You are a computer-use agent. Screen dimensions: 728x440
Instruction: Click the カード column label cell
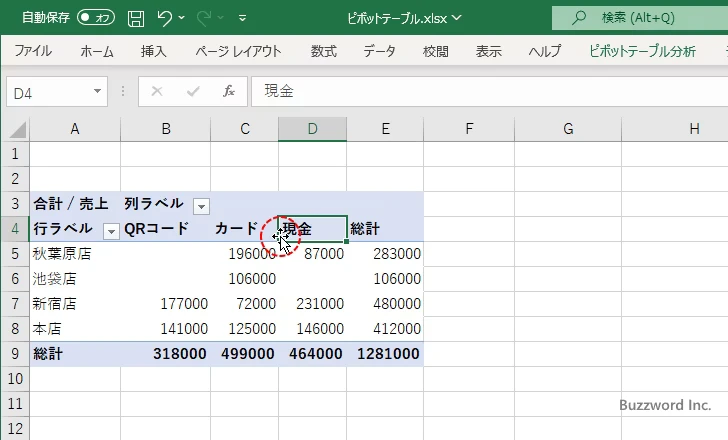coord(245,229)
